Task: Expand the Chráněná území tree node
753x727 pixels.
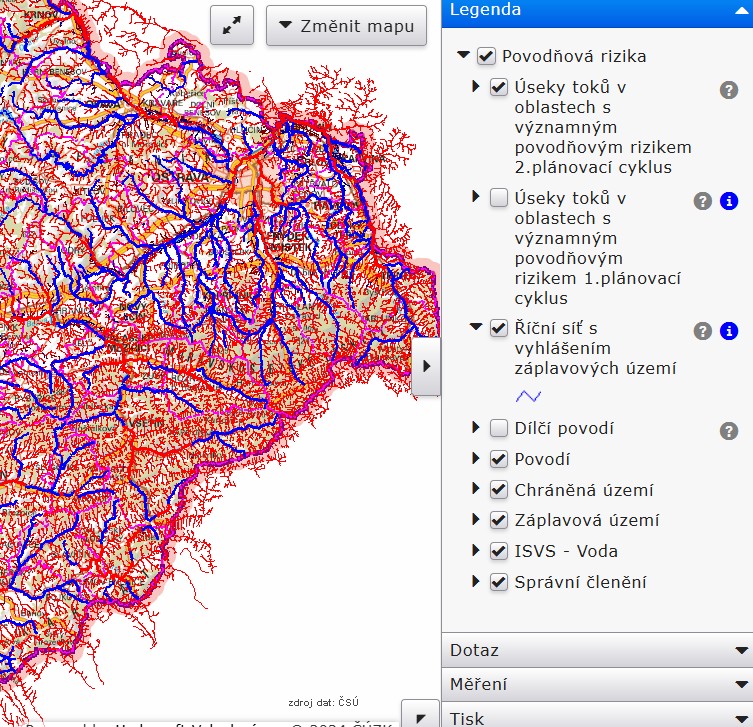Action: coord(476,490)
